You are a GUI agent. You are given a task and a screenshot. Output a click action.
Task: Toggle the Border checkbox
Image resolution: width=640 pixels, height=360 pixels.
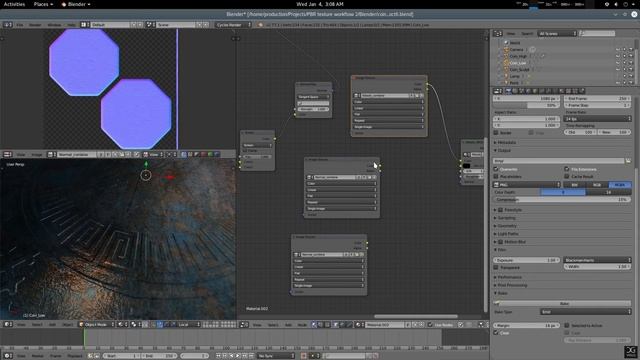pos(496,133)
